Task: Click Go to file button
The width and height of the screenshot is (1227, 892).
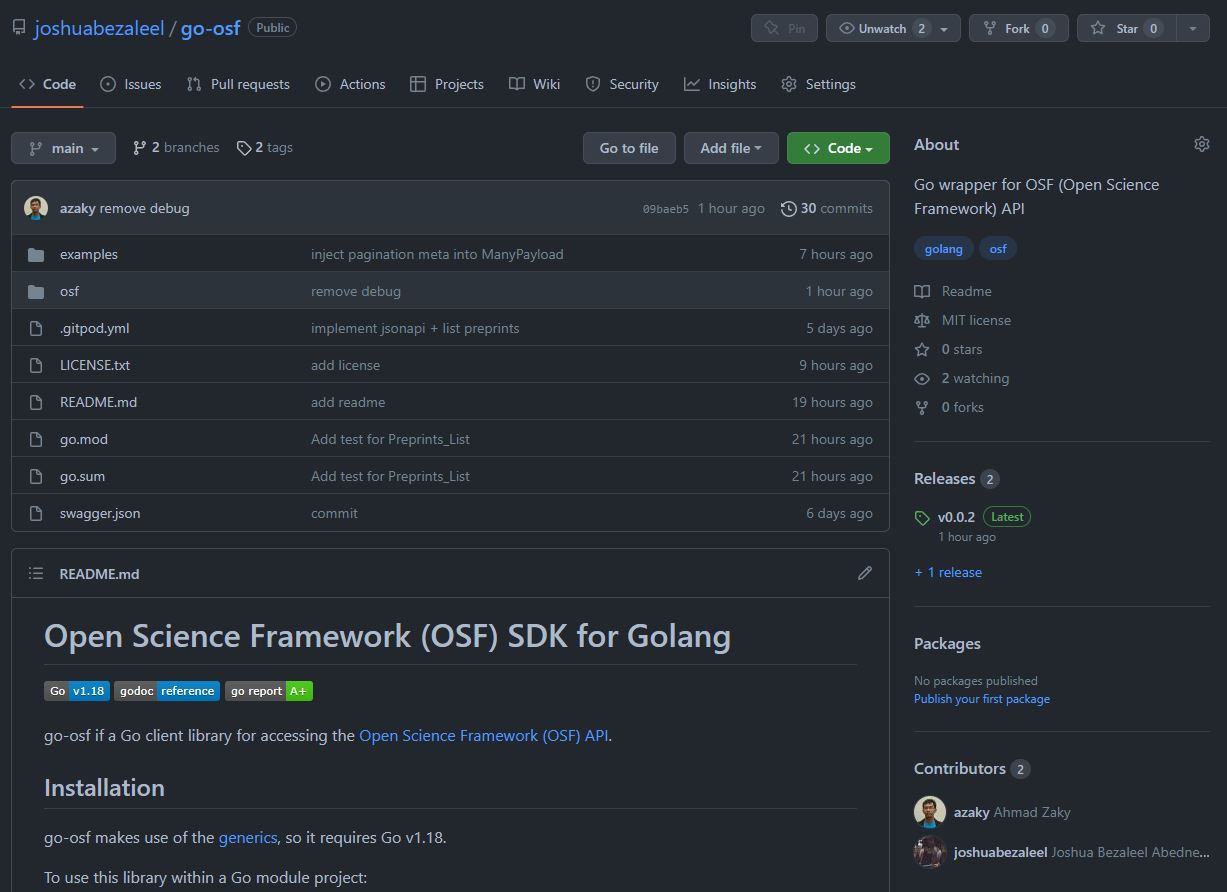Action: [629, 148]
